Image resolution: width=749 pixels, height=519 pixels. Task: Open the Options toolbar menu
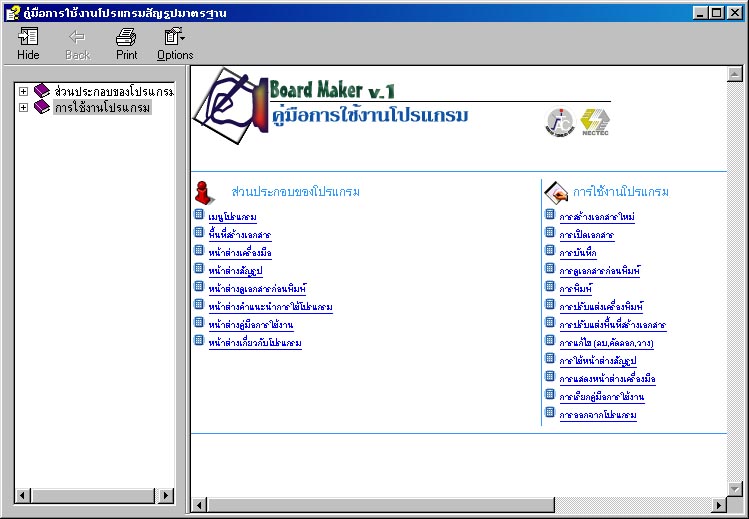(x=175, y=44)
